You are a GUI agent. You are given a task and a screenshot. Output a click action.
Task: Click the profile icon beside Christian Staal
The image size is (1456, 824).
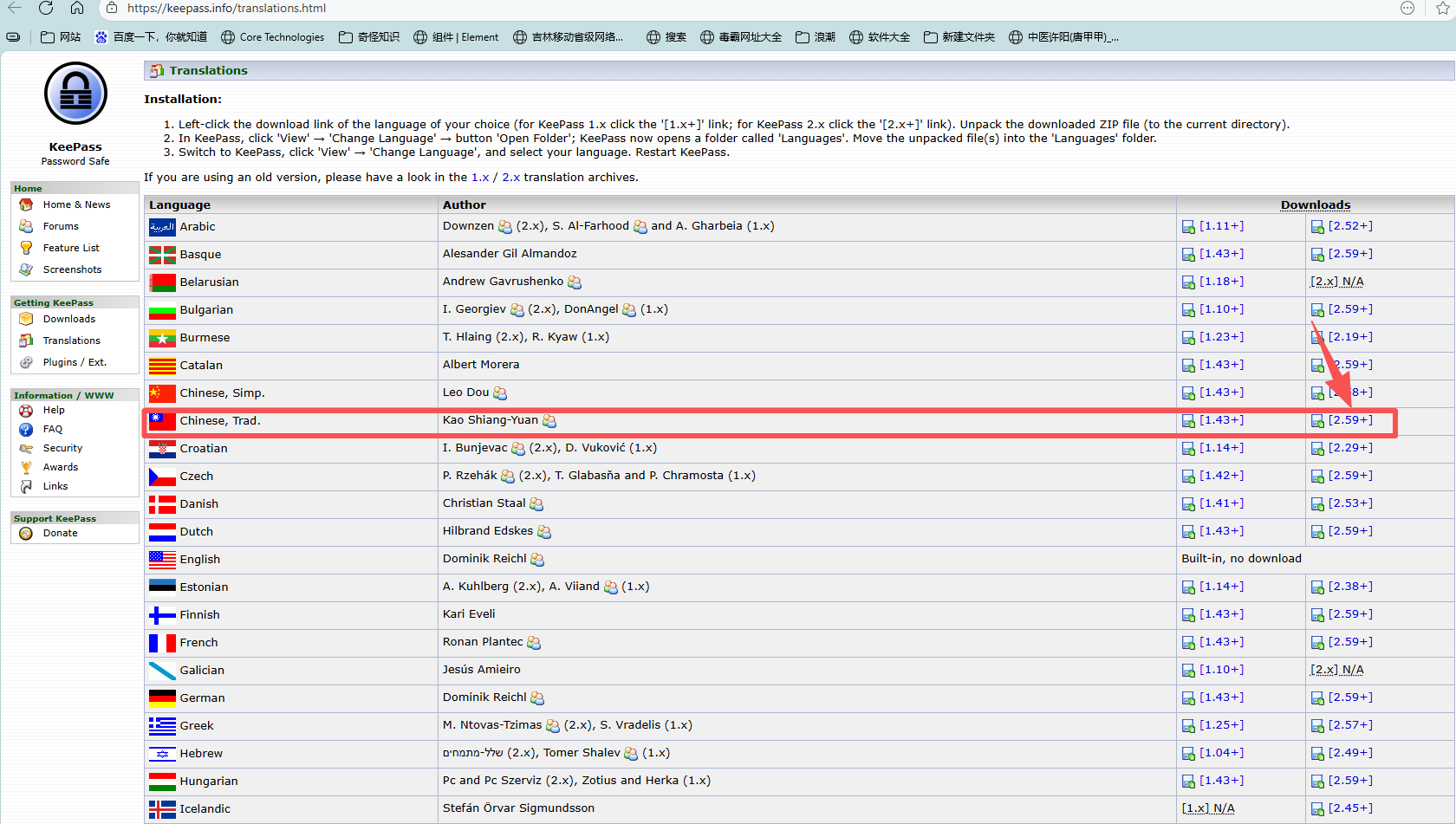click(536, 504)
